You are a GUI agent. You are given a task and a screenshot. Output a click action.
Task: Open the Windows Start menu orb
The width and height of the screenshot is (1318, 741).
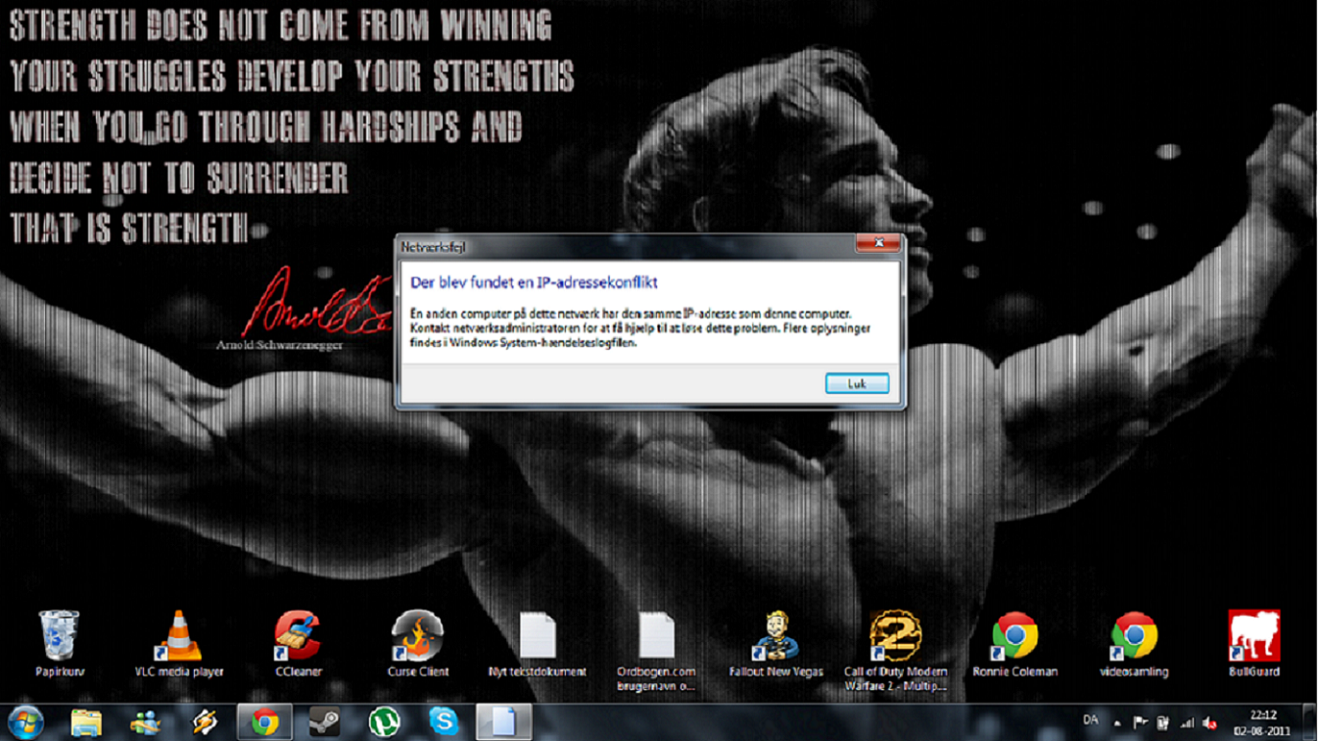[25, 722]
